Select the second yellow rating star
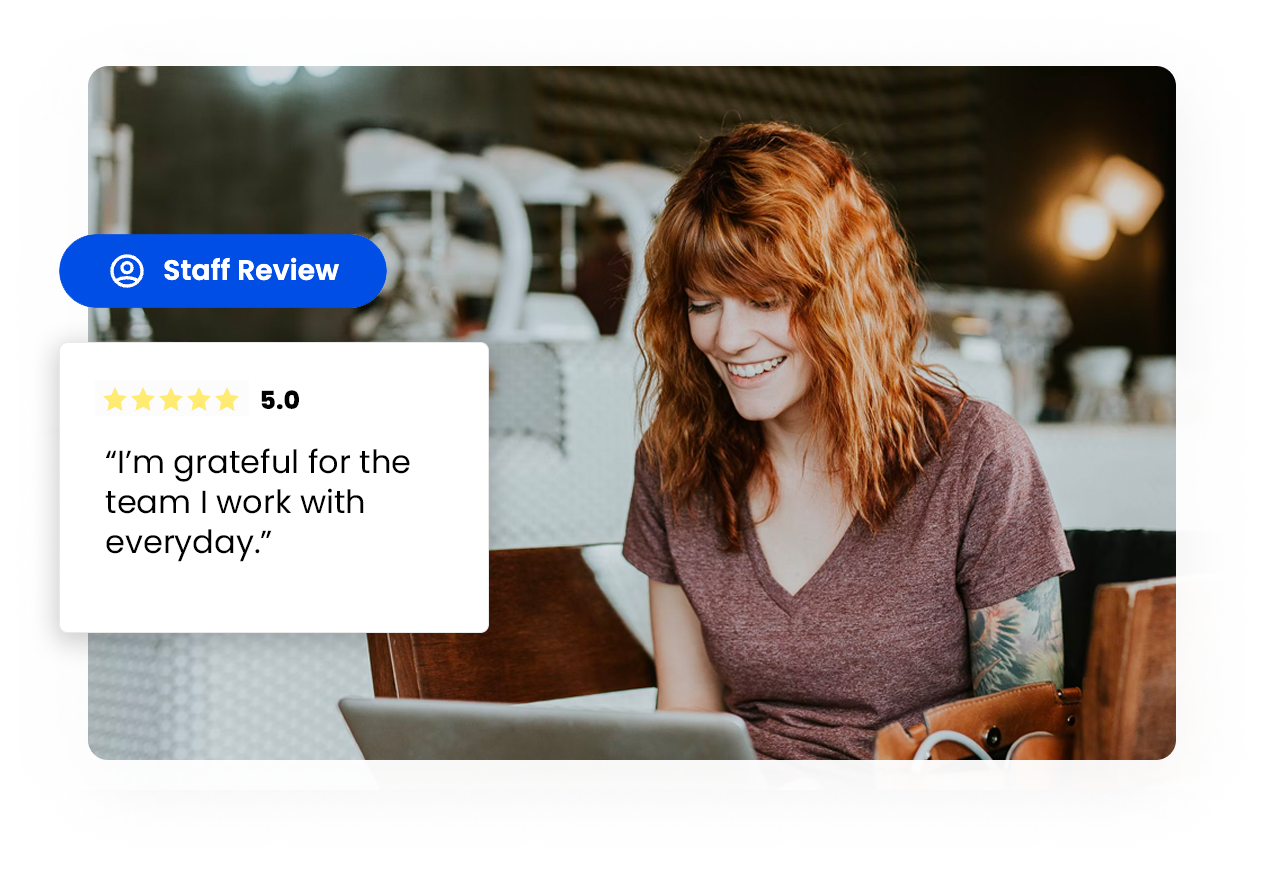 [x=143, y=400]
